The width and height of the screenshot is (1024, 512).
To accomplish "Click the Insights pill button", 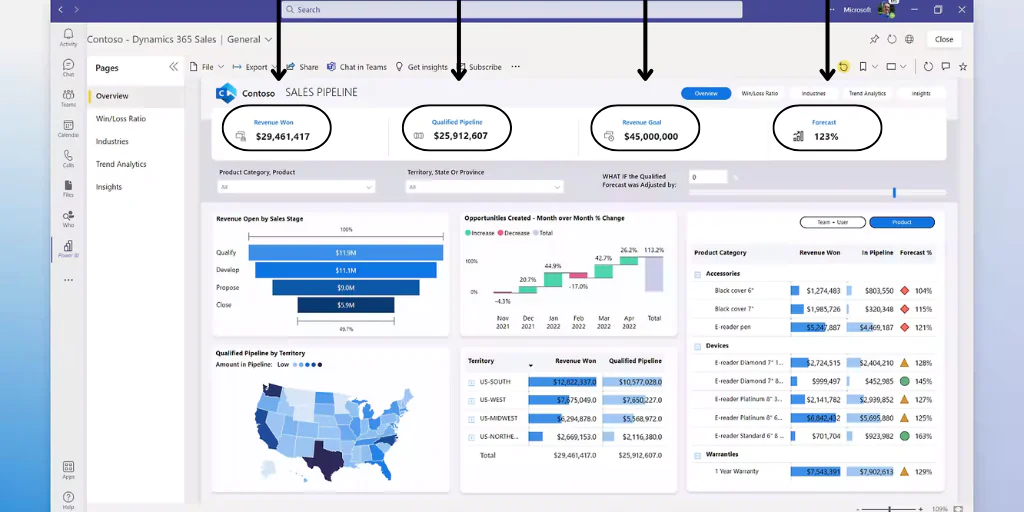I will coord(921,93).
